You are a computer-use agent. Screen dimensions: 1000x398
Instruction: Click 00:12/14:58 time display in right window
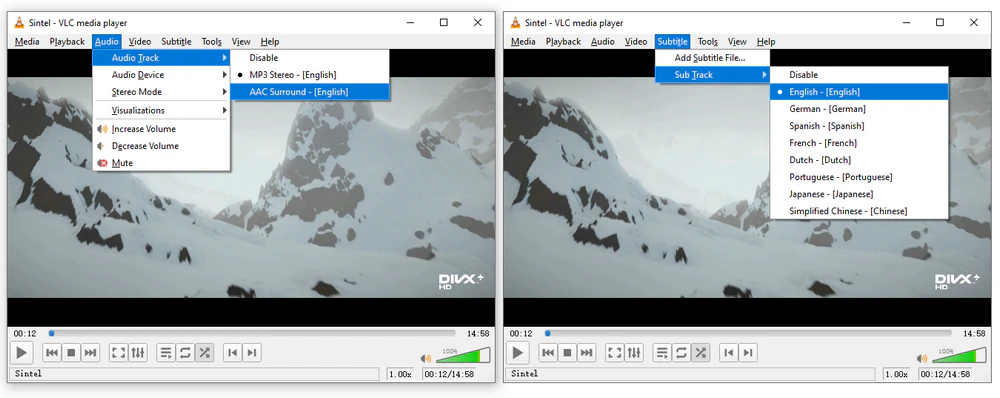pos(946,374)
